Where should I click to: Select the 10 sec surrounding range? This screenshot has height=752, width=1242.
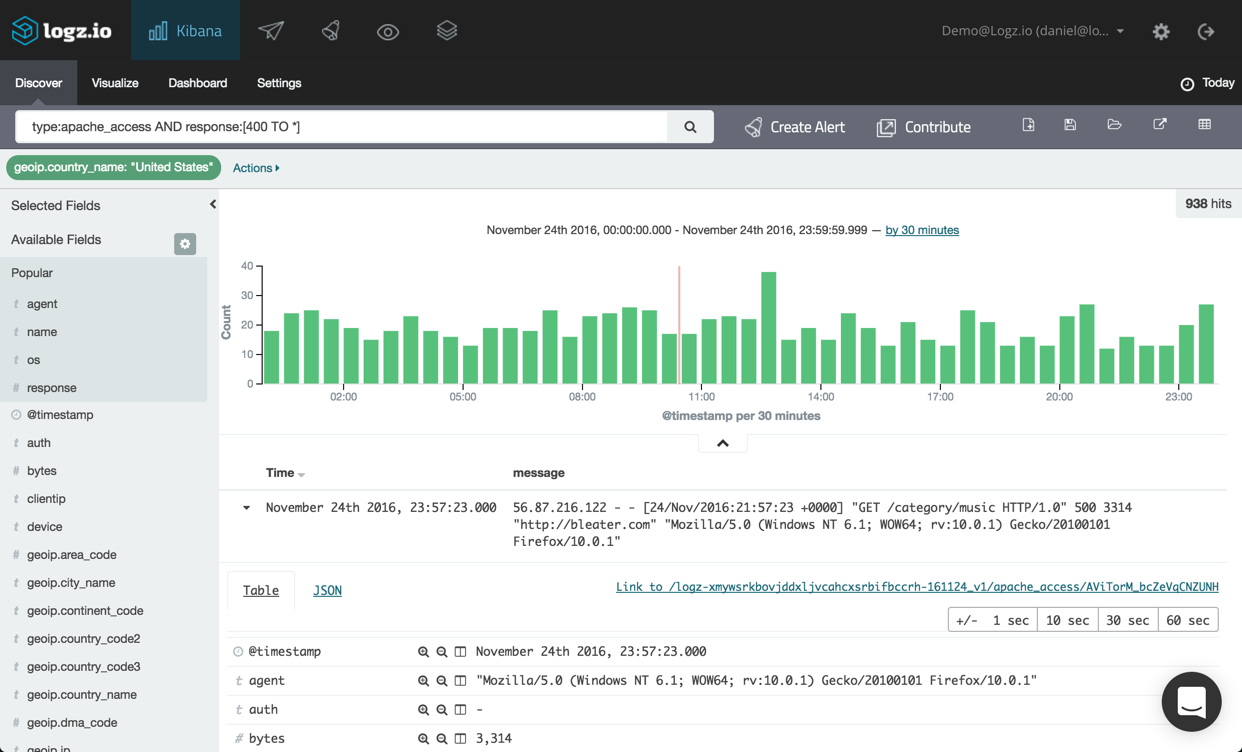click(x=1067, y=620)
